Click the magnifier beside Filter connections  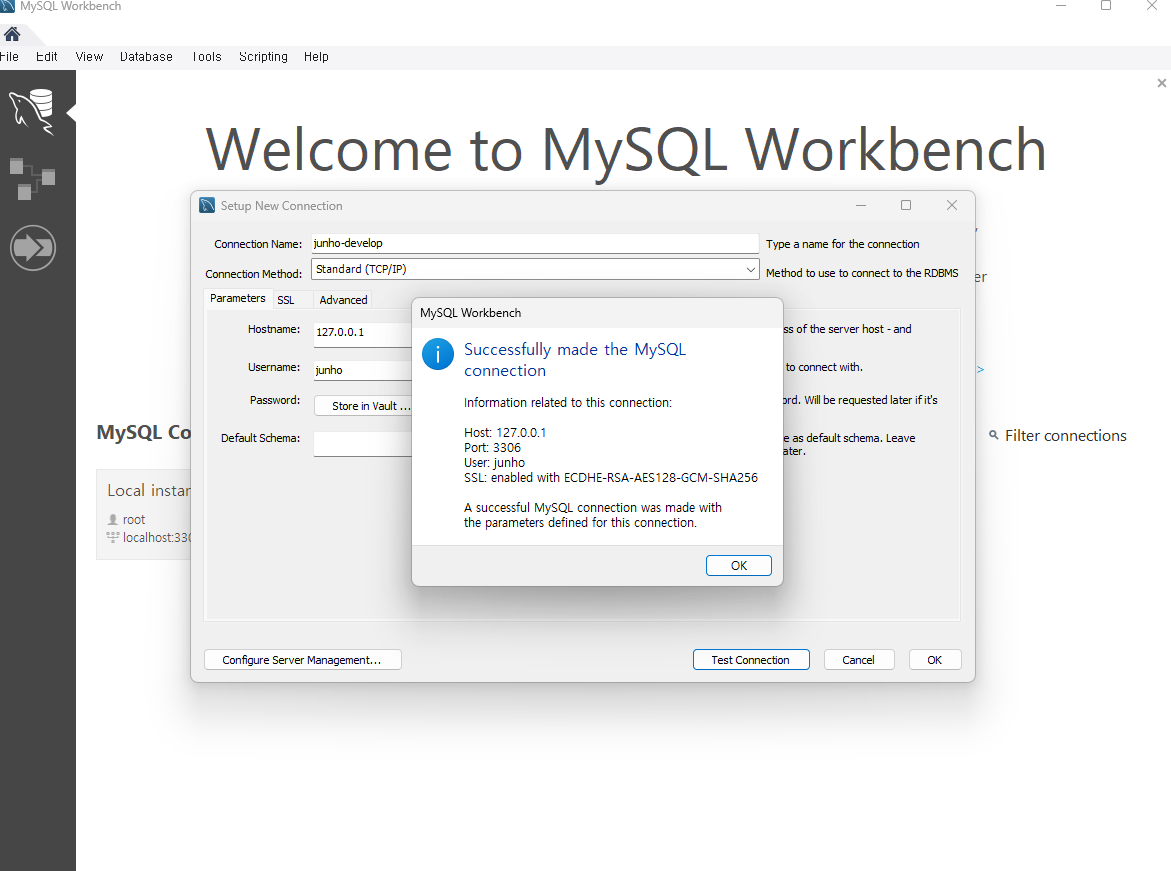tap(991, 435)
